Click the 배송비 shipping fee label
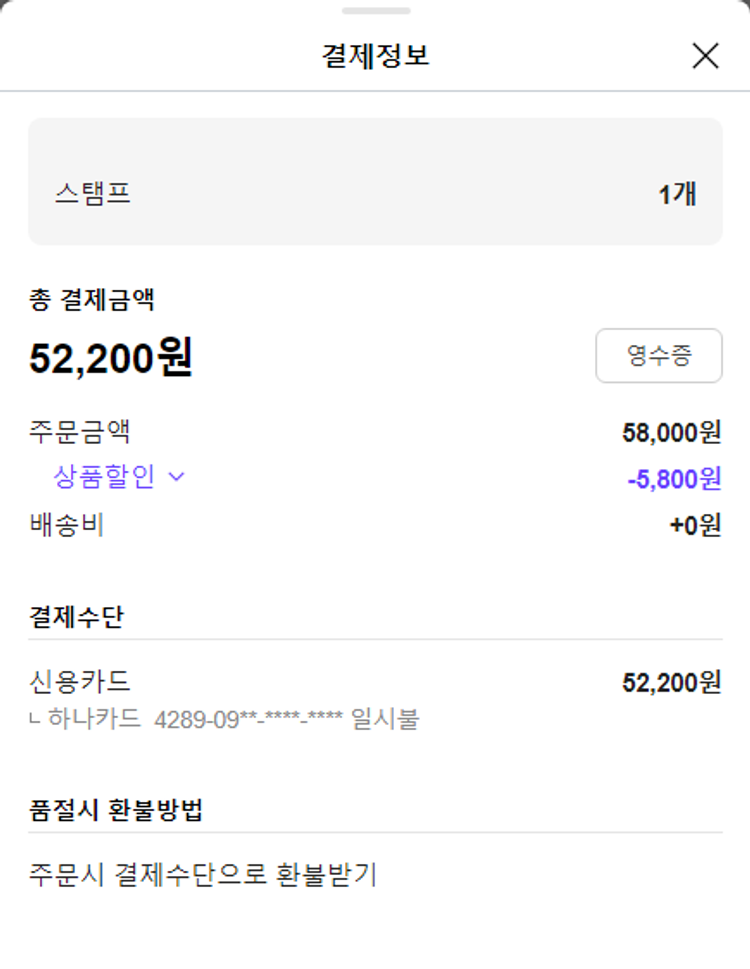750x969 pixels. click(x=67, y=524)
